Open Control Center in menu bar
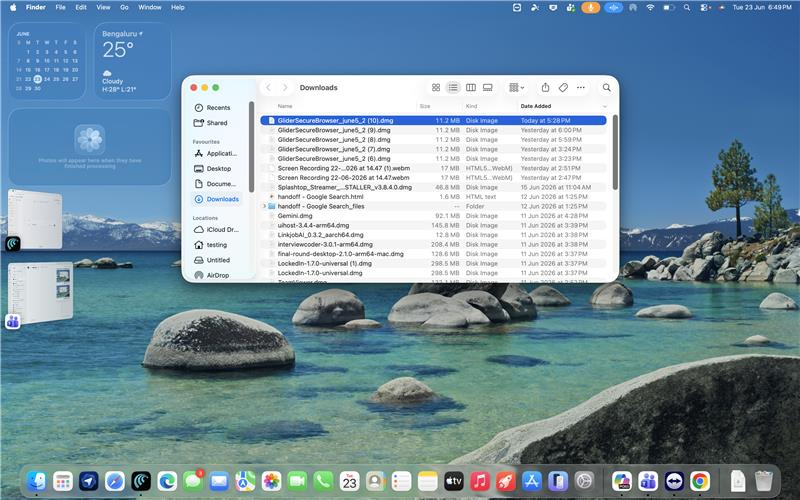800x500 pixels. pyautogui.click(x=704, y=8)
